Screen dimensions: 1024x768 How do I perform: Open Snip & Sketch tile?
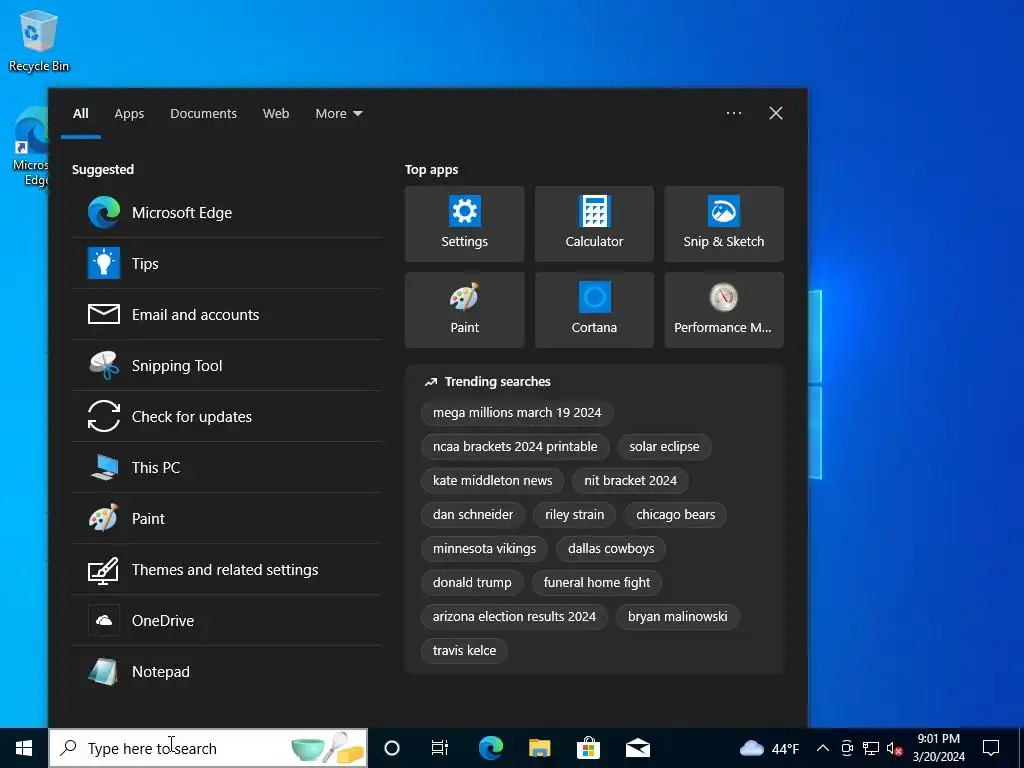(724, 224)
